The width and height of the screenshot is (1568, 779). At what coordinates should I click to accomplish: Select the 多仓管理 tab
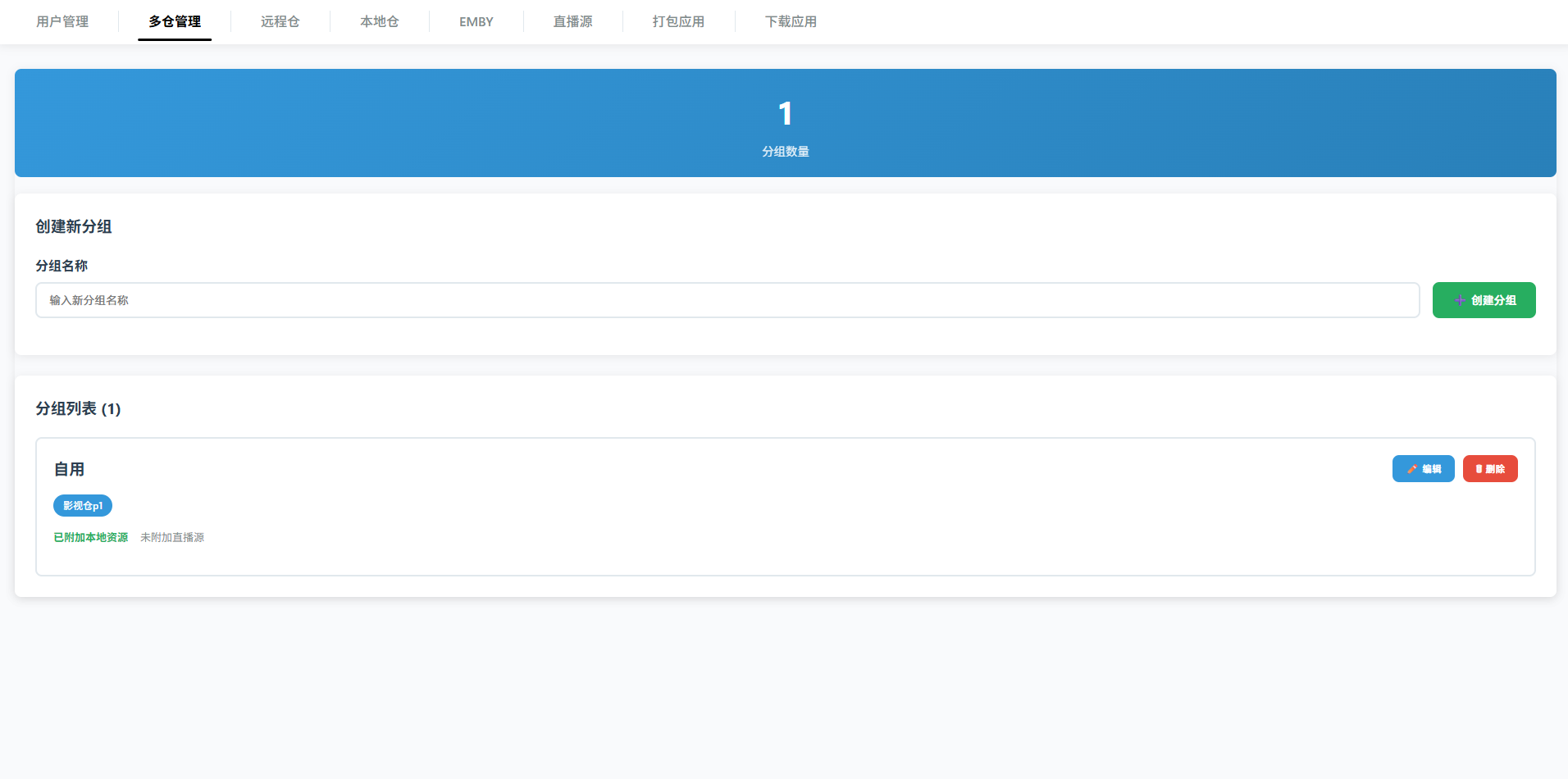[175, 22]
